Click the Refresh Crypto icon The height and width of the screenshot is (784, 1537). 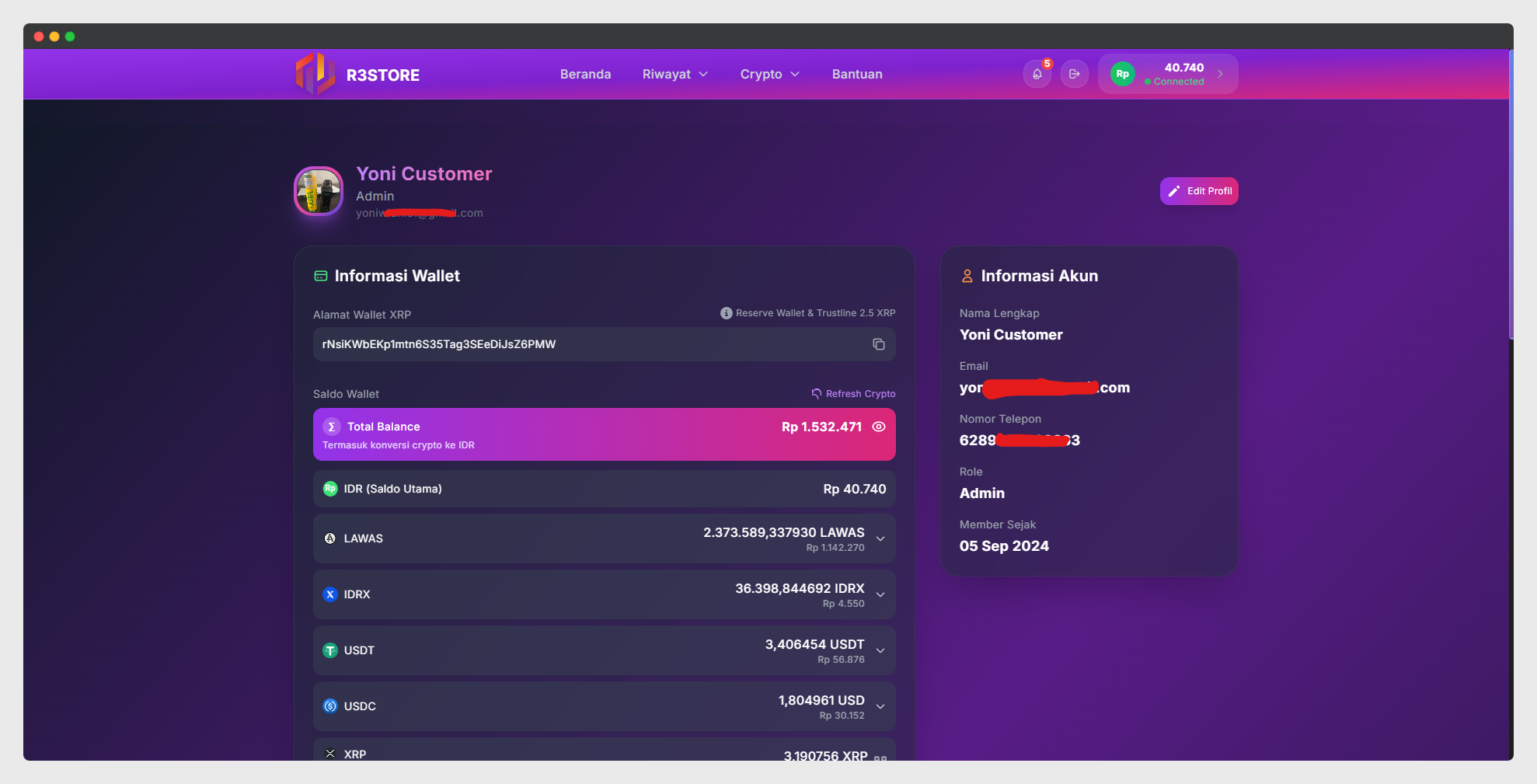tap(816, 393)
